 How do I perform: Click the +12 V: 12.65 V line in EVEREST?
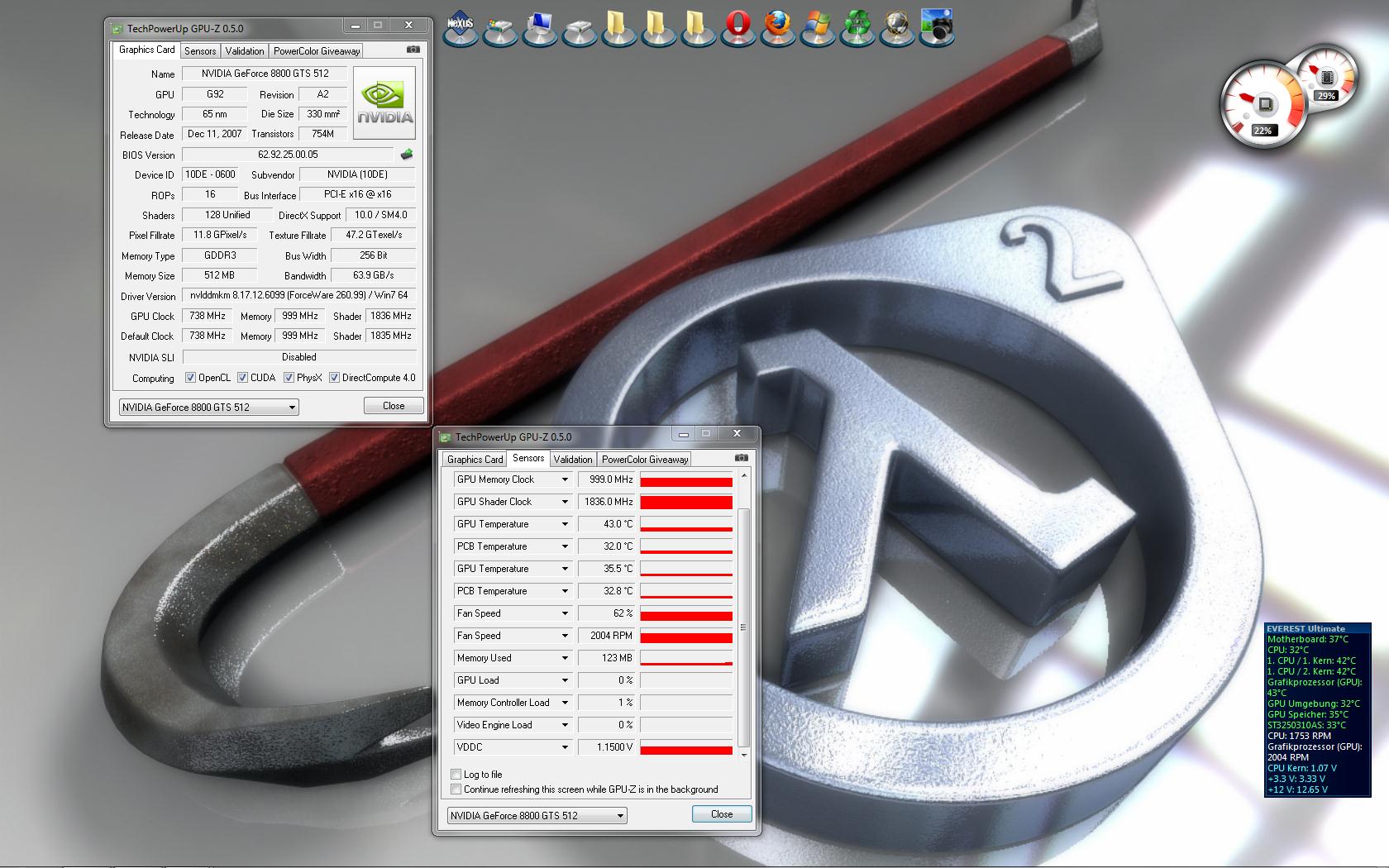pos(1297,789)
